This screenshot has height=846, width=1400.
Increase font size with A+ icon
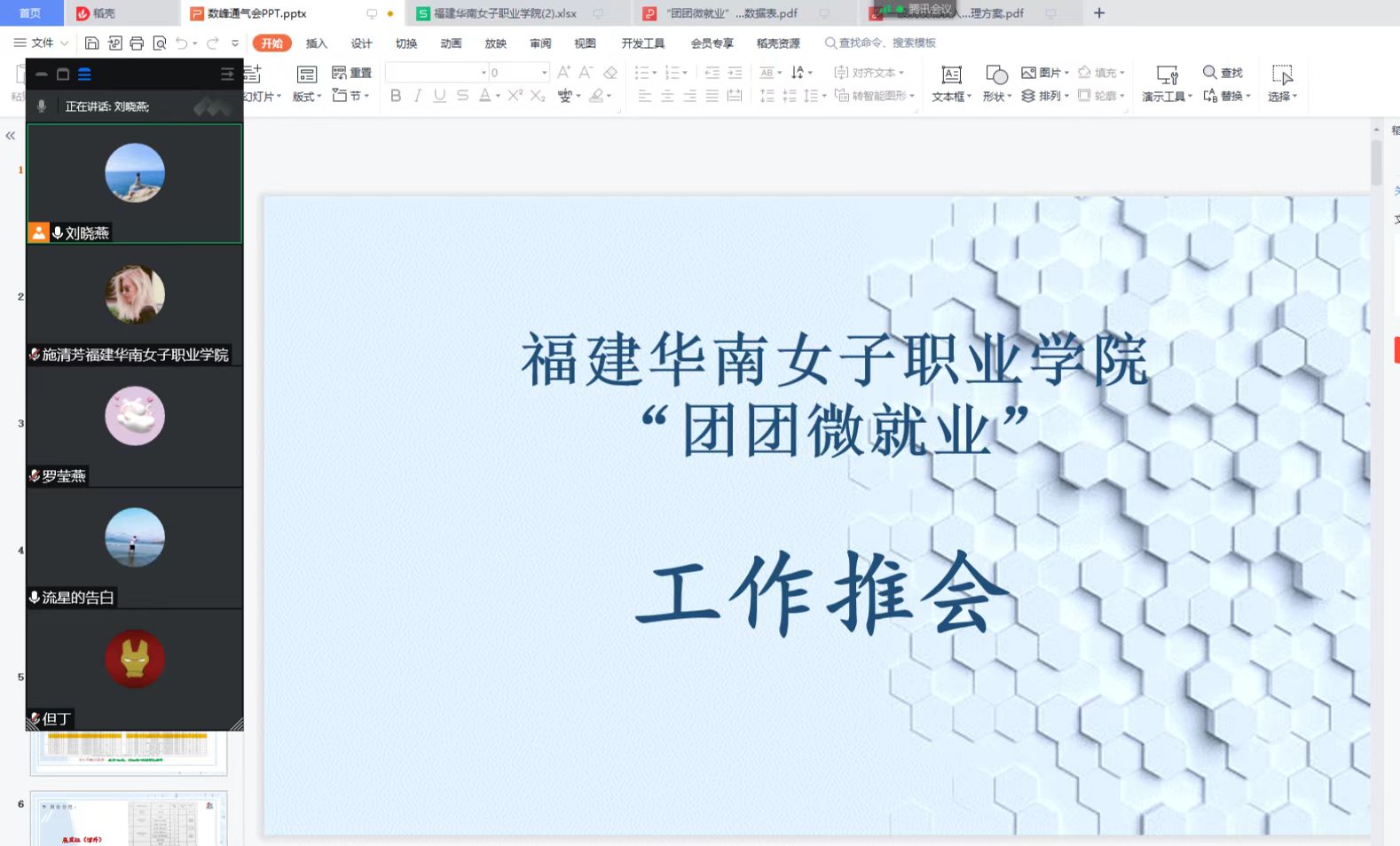click(563, 73)
